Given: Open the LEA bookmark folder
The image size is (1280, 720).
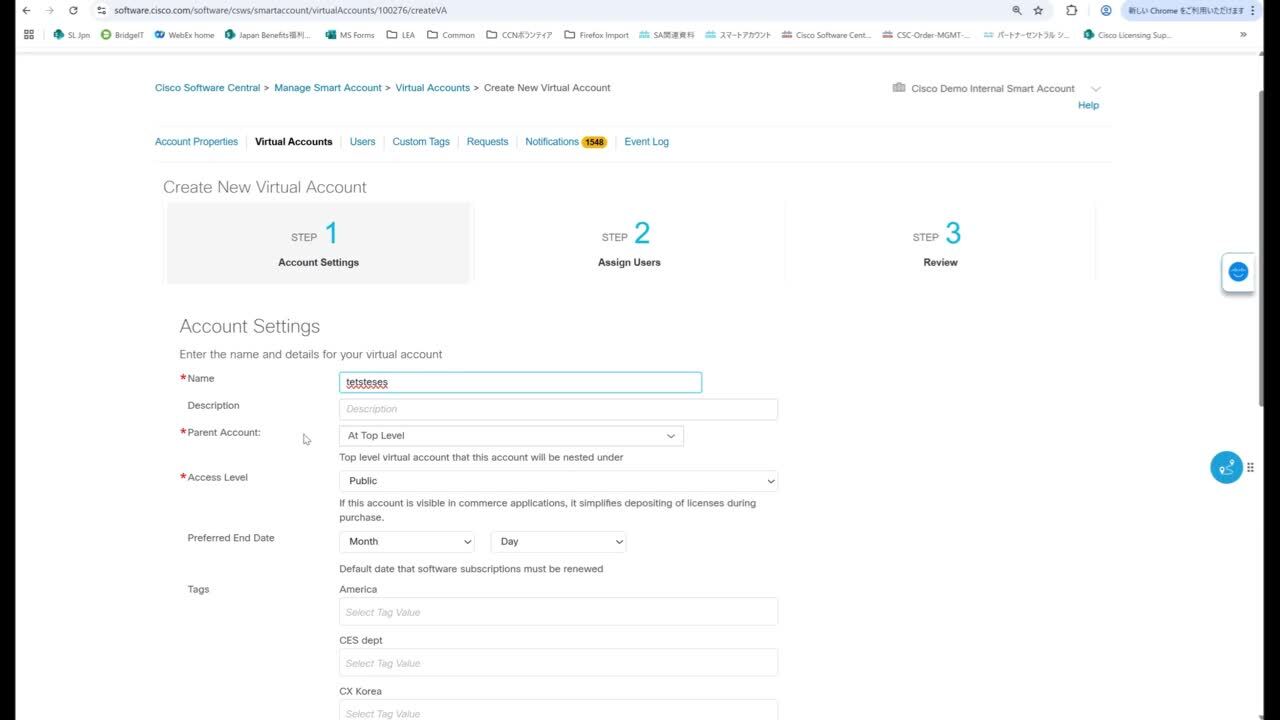Looking at the screenshot, I should pyautogui.click(x=401, y=34).
